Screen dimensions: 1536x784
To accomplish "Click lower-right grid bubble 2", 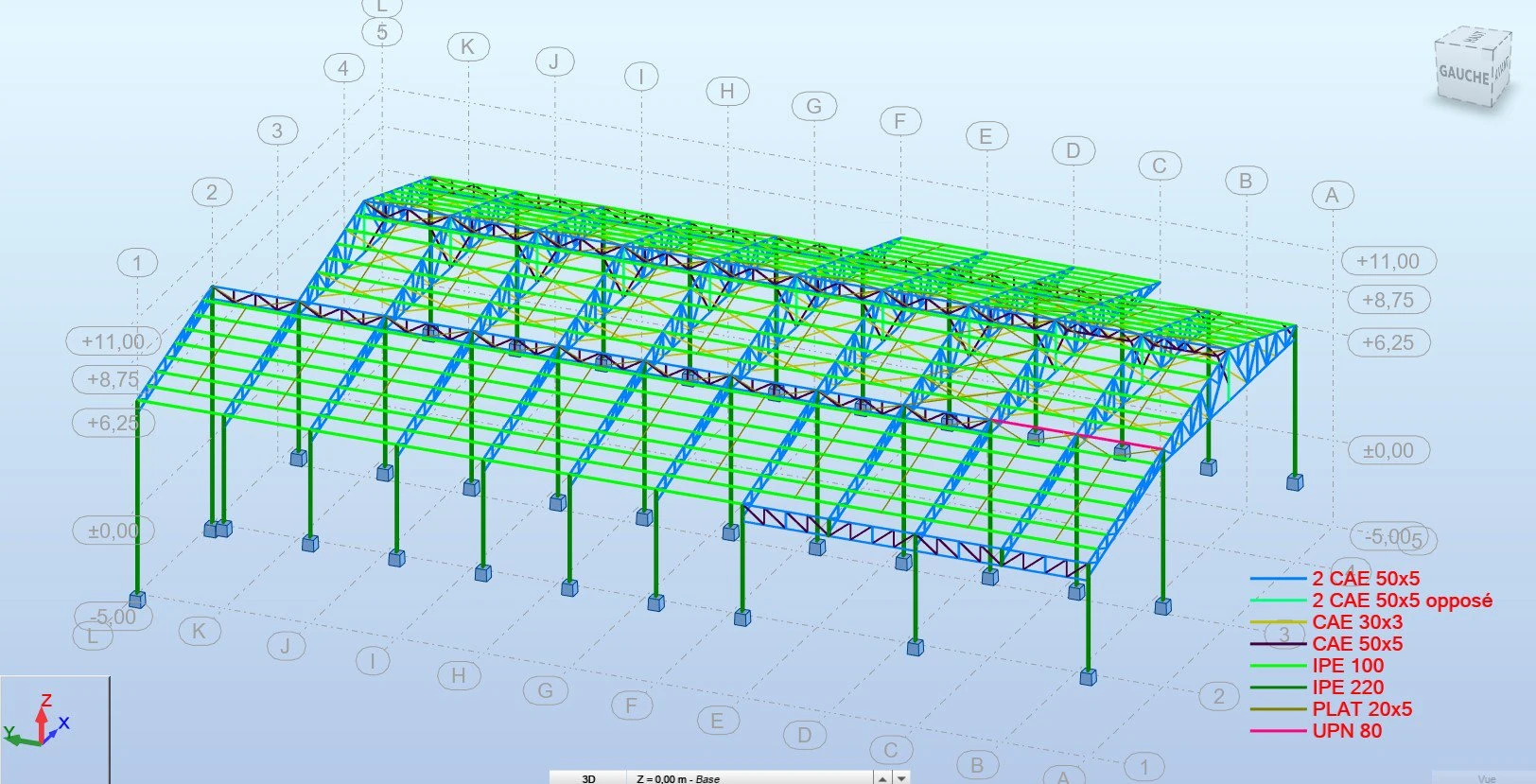I will 1218,697.
